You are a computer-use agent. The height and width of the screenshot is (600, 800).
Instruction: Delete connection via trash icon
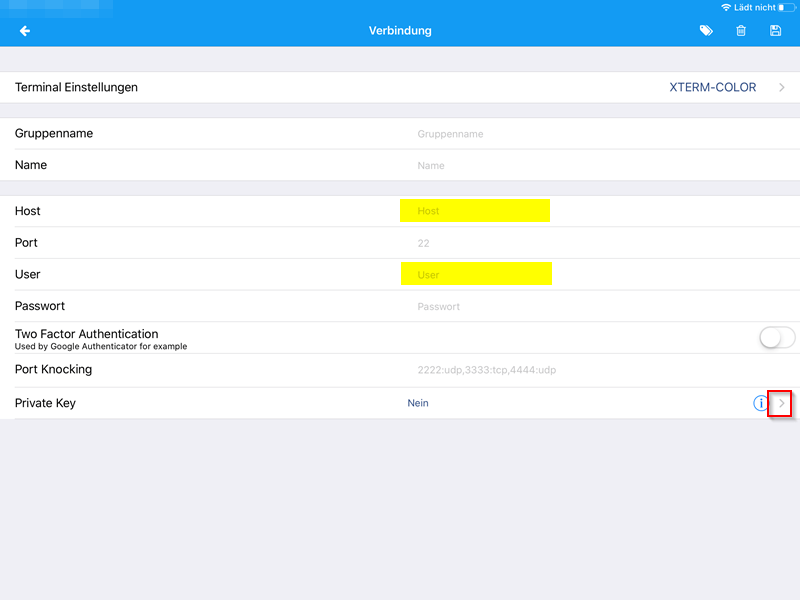tap(741, 31)
